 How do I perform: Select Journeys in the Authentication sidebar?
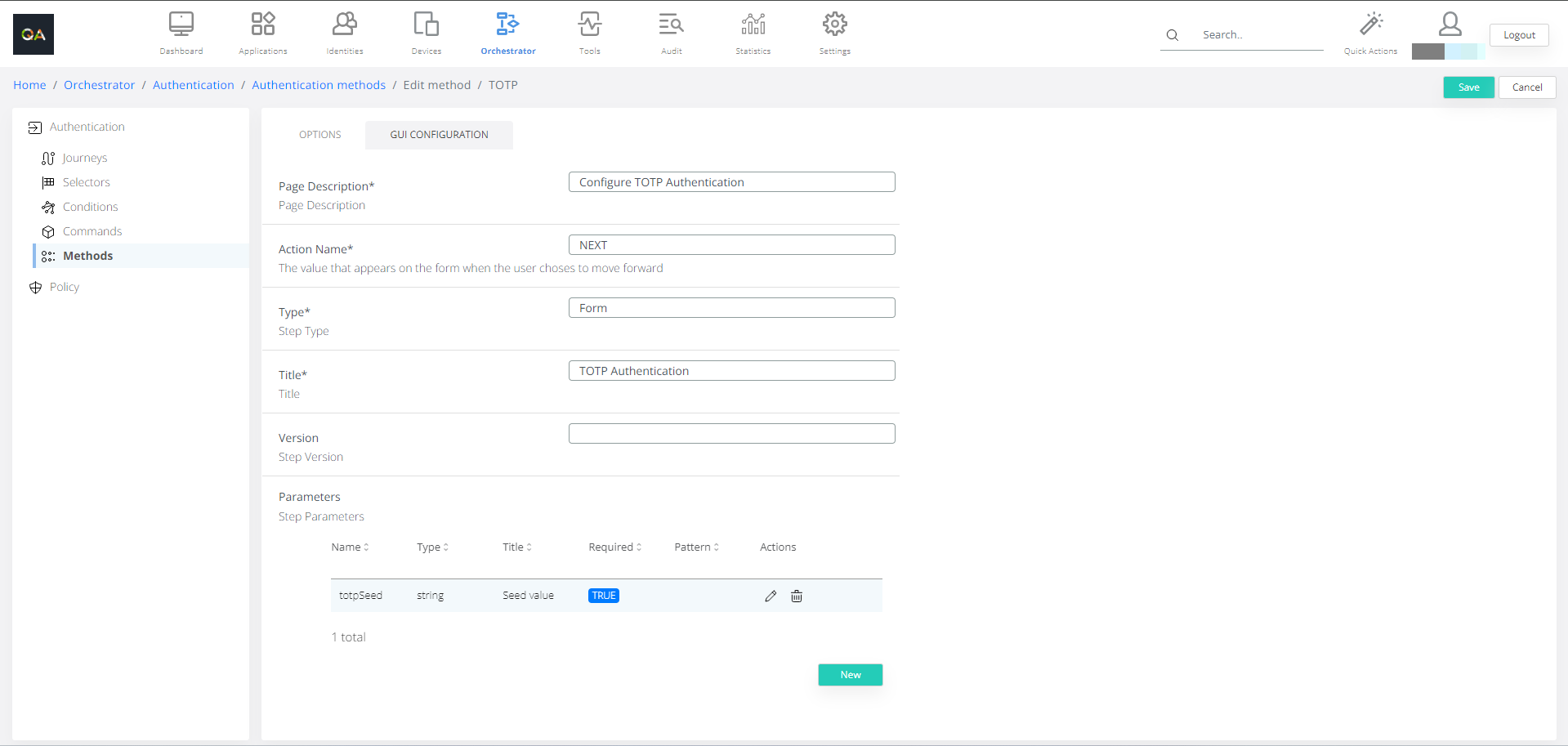84,158
